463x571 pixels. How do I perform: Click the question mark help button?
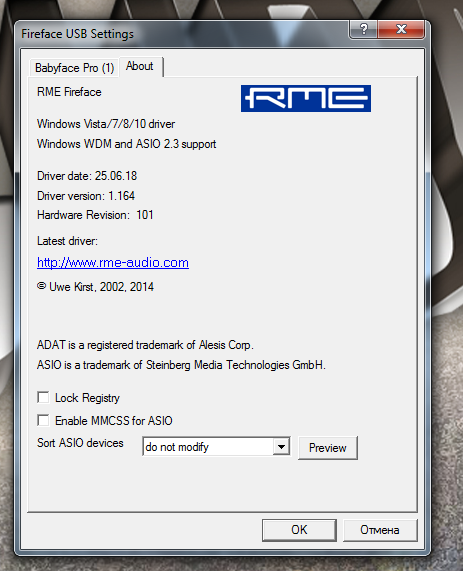pyautogui.click(x=363, y=29)
